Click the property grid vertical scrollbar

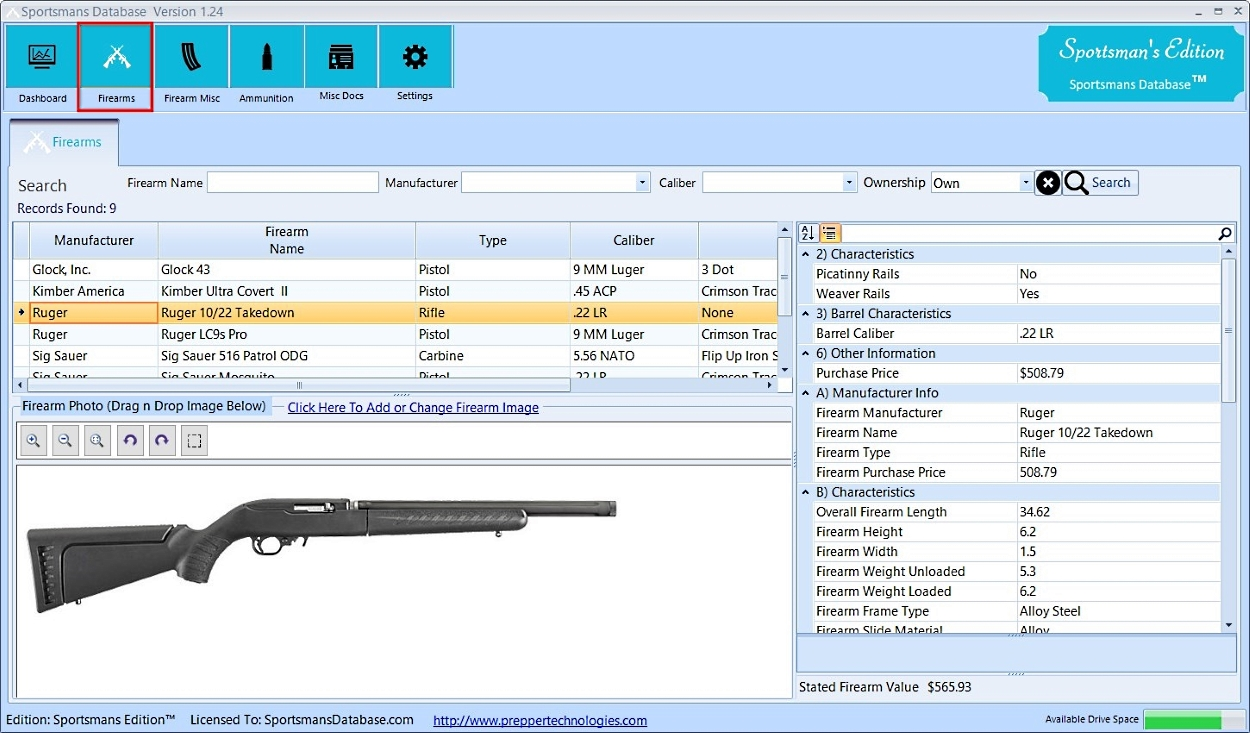tap(1229, 330)
